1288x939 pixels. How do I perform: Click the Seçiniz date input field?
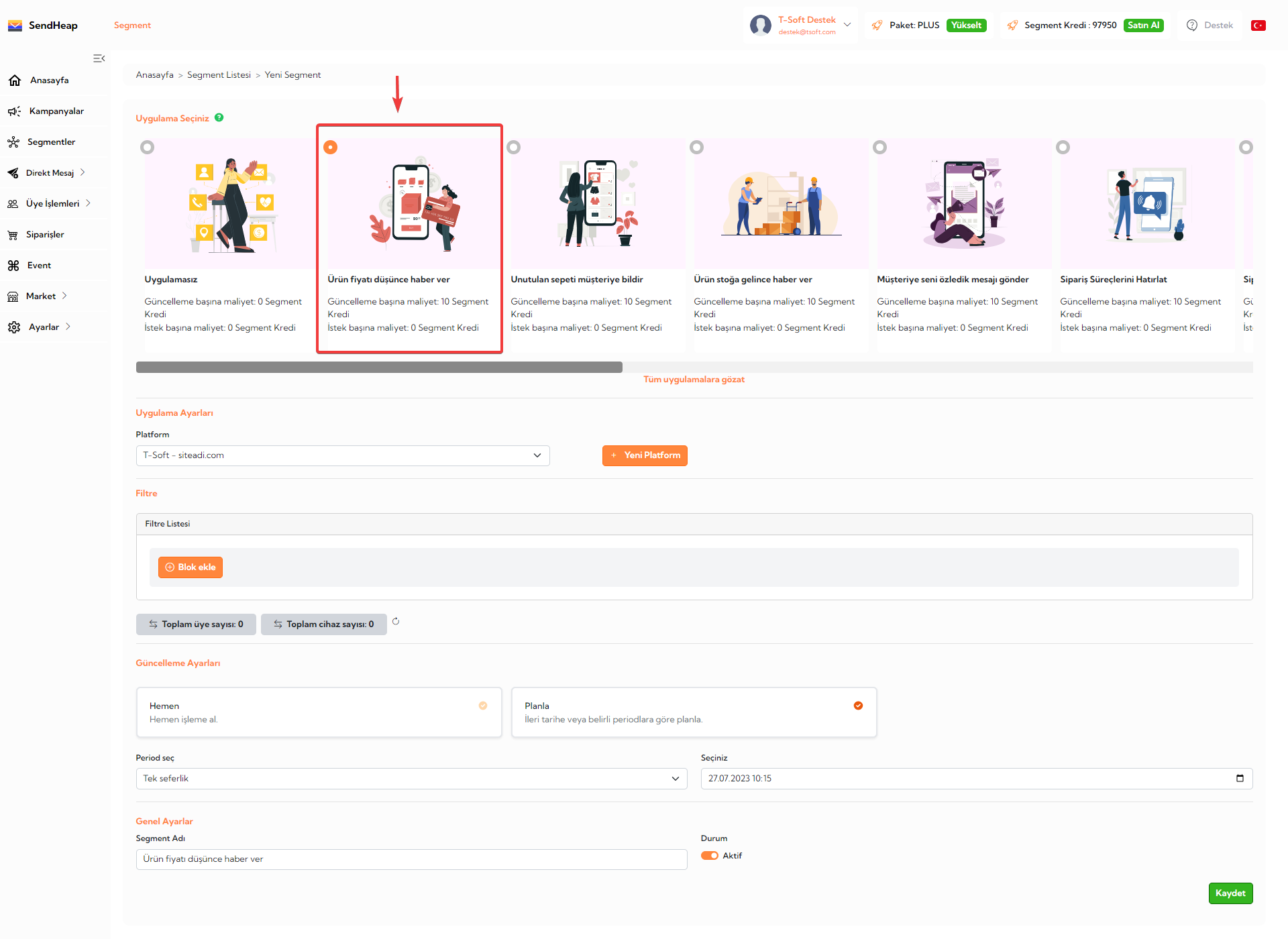[x=977, y=779]
